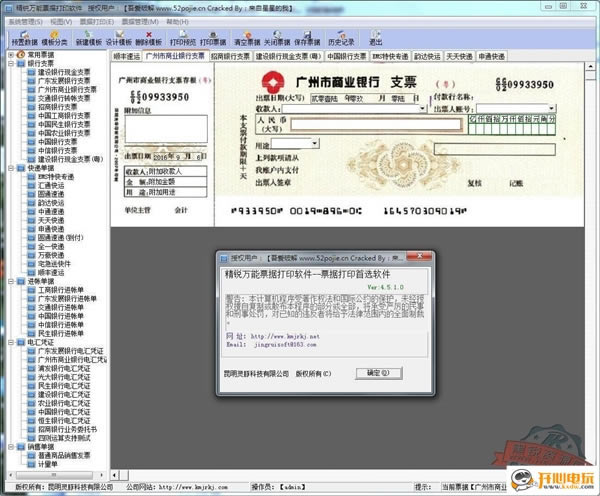Click the 用 途:附加用途 stub field
This screenshot has height=496, width=600.
(166, 192)
